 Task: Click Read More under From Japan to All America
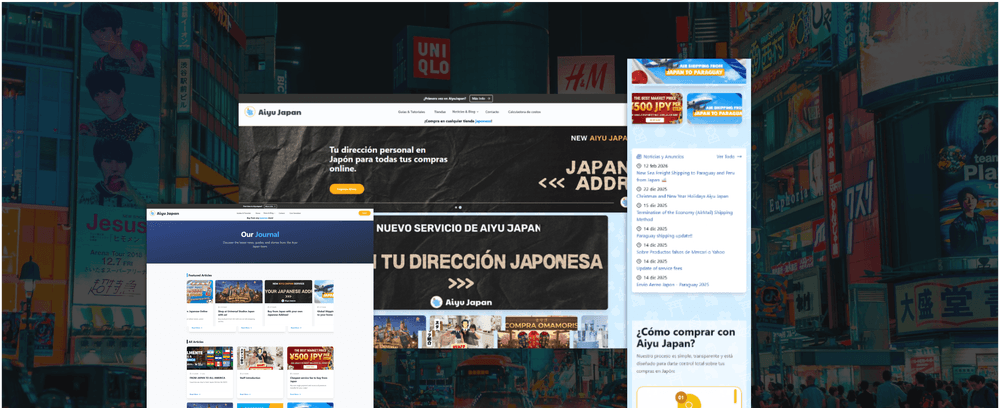pyautogui.click(x=195, y=395)
